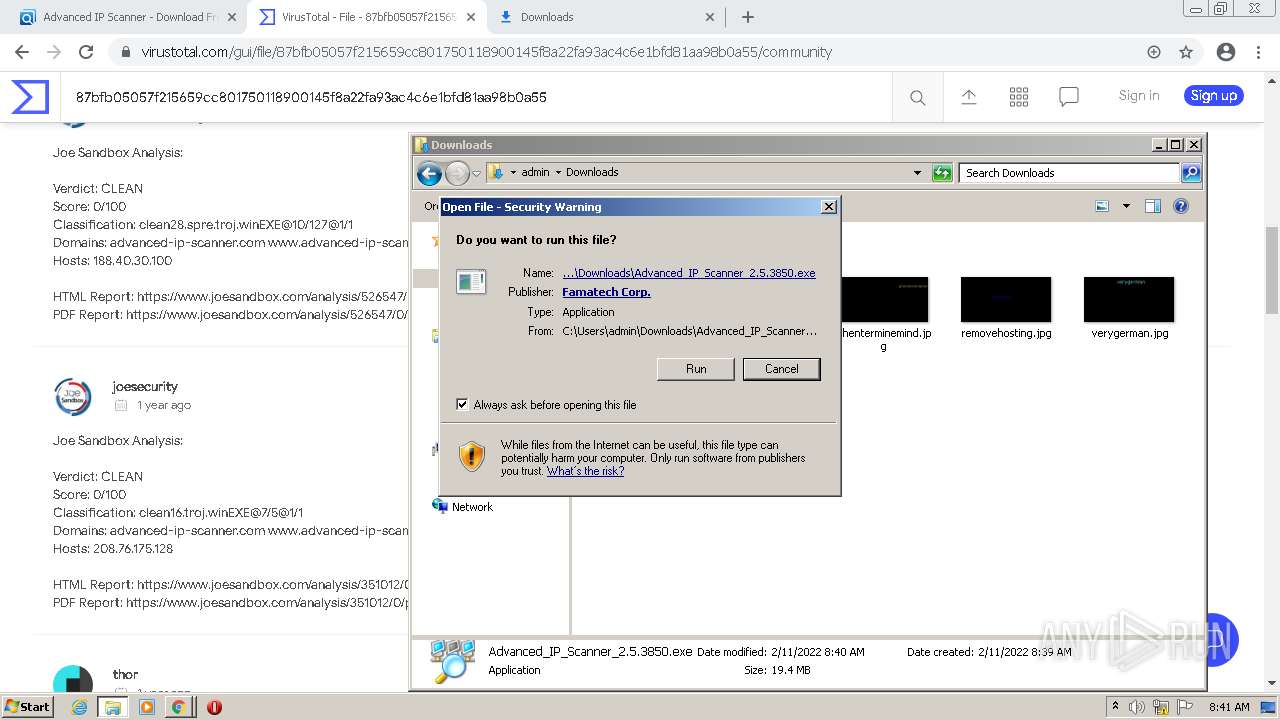Viewport: 1280px width, 720px height.
Task: Close the security warning with X
Action: pos(828,207)
